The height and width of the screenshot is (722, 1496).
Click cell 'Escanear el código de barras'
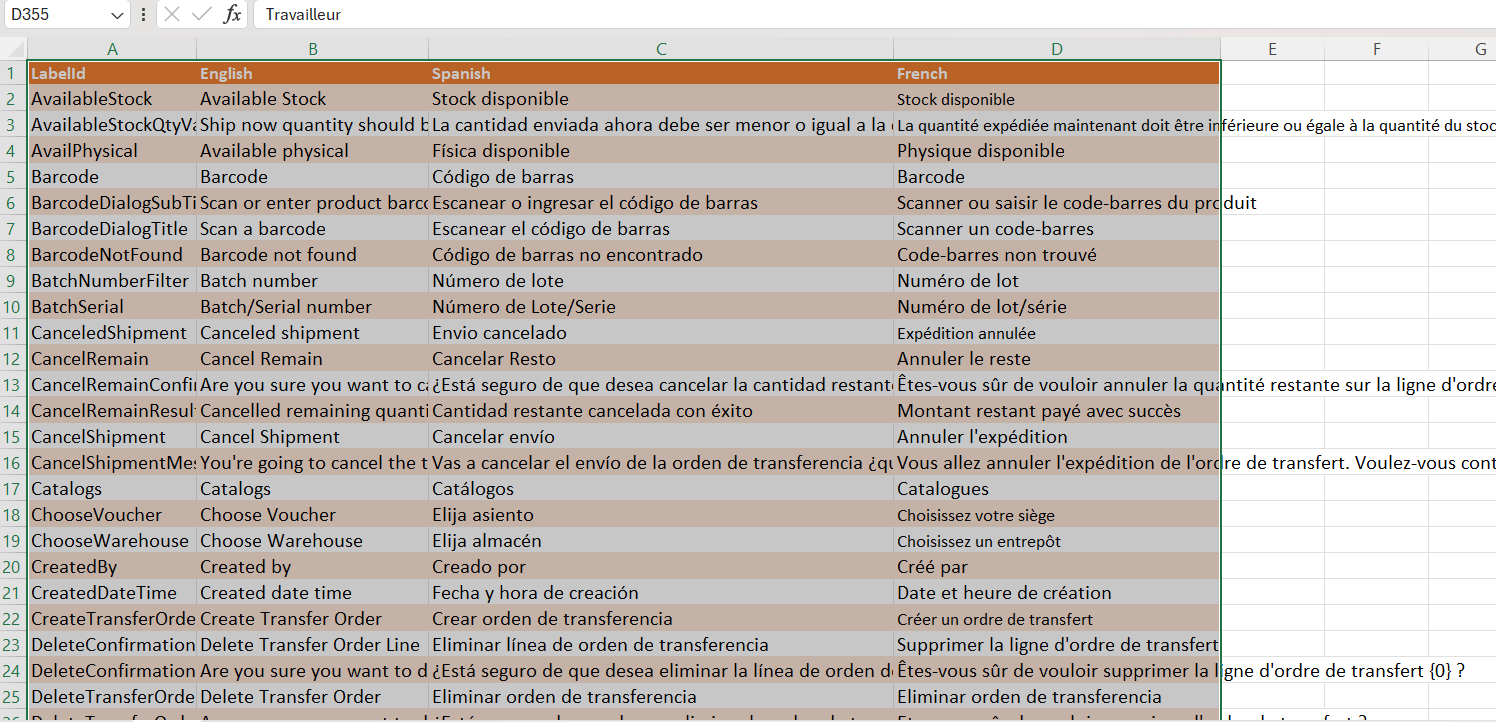[x=661, y=229]
